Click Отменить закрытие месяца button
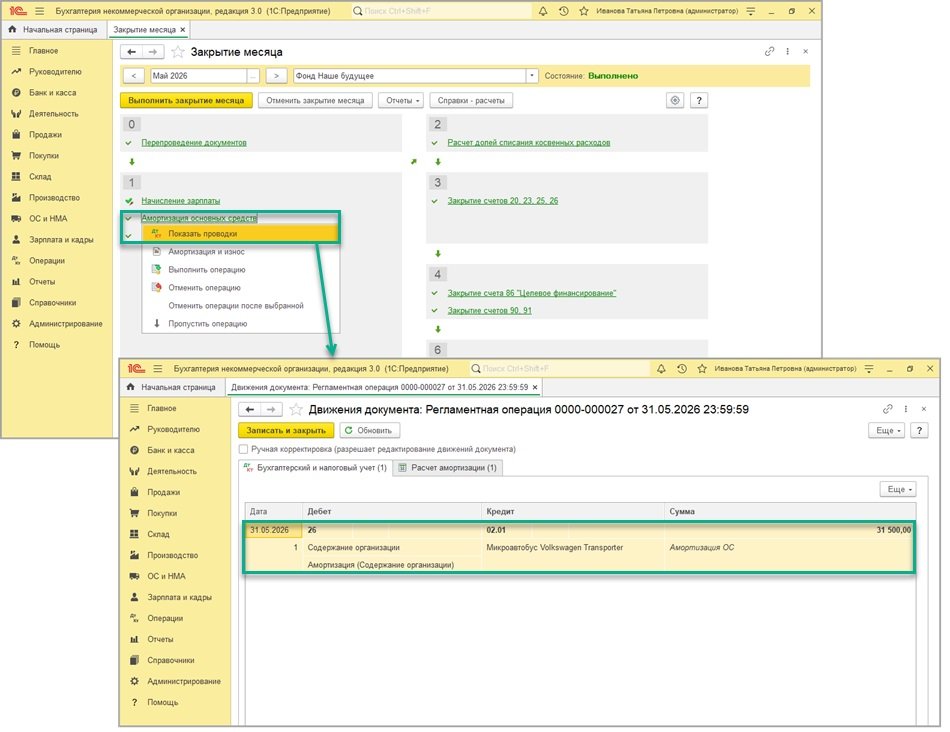 coord(315,101)
